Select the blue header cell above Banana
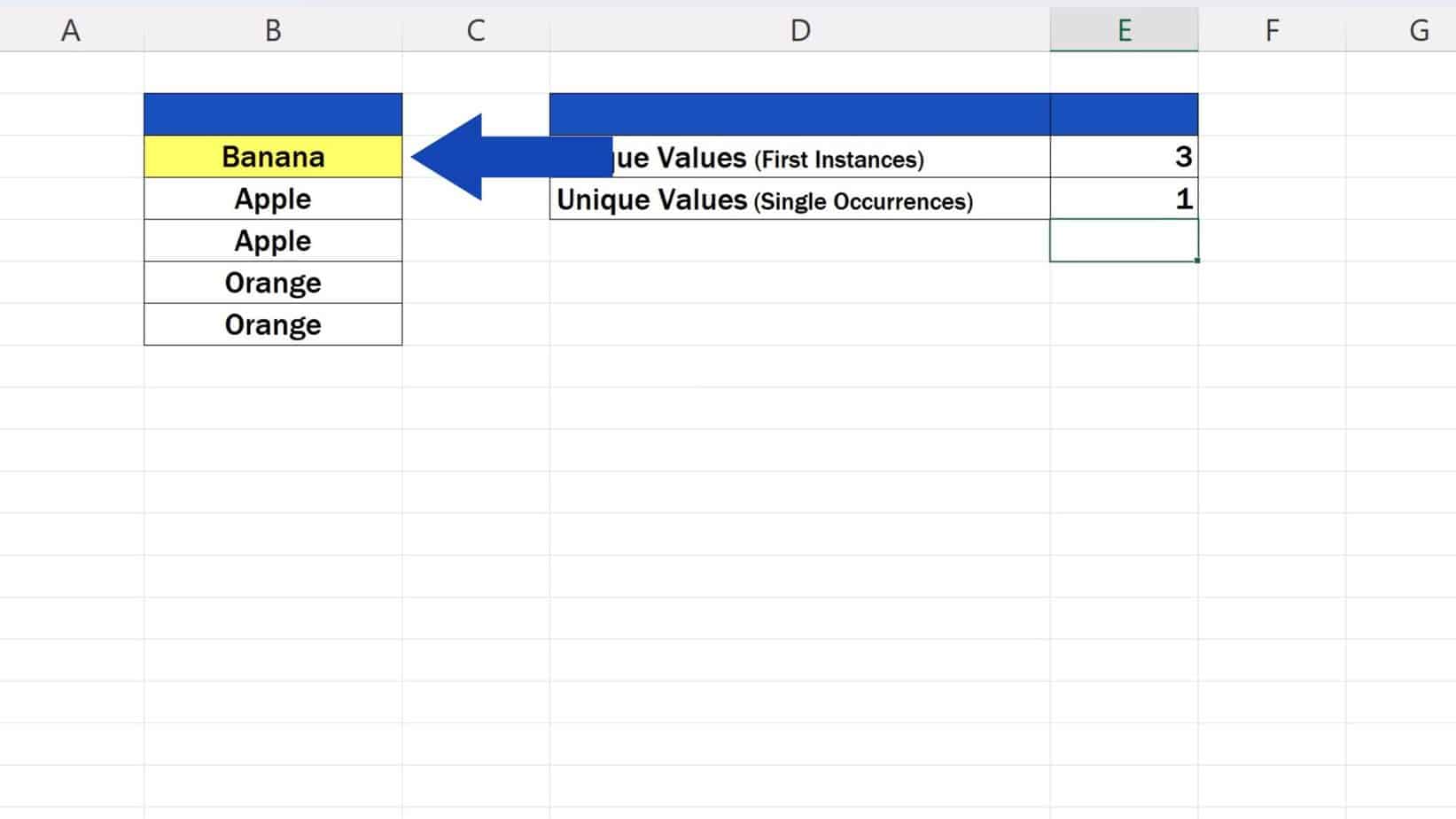Image resolution: width=1456 pixels, height=819 pixels. coord(272,113)
